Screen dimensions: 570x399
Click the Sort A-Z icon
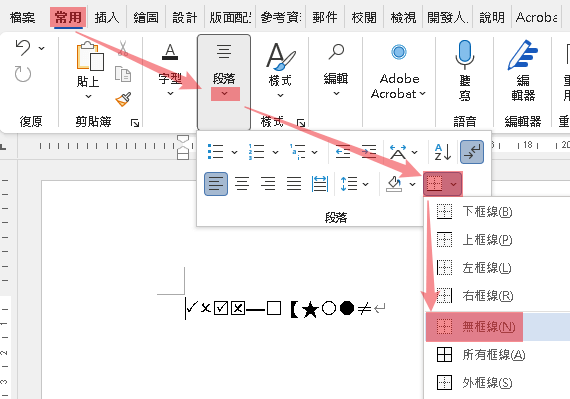pyautogui.click(x=443, y=152)
